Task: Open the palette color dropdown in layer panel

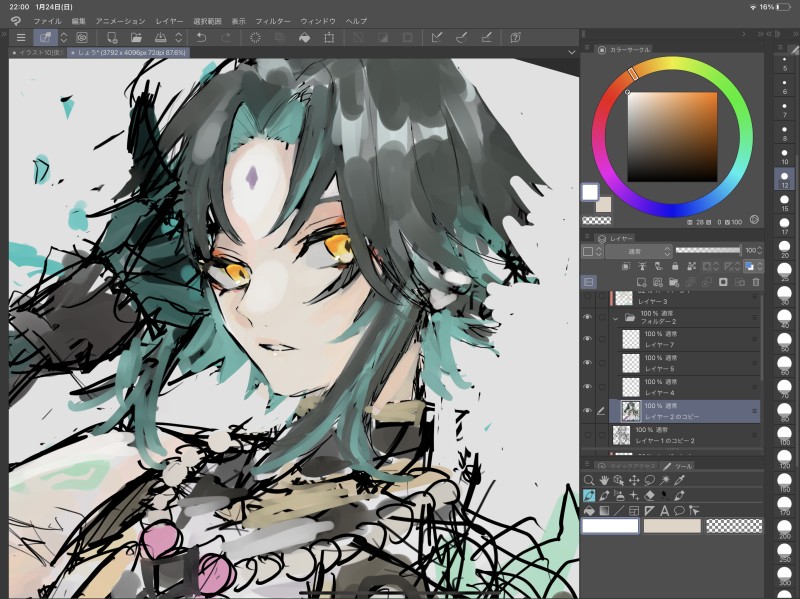Action: 593,251
